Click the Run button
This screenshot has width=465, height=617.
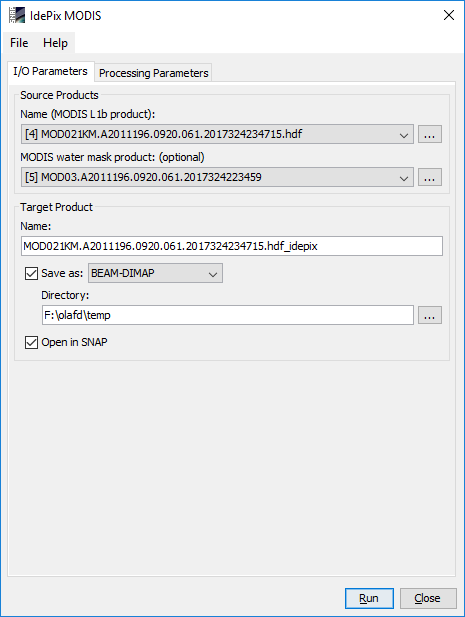pos(369,598)
